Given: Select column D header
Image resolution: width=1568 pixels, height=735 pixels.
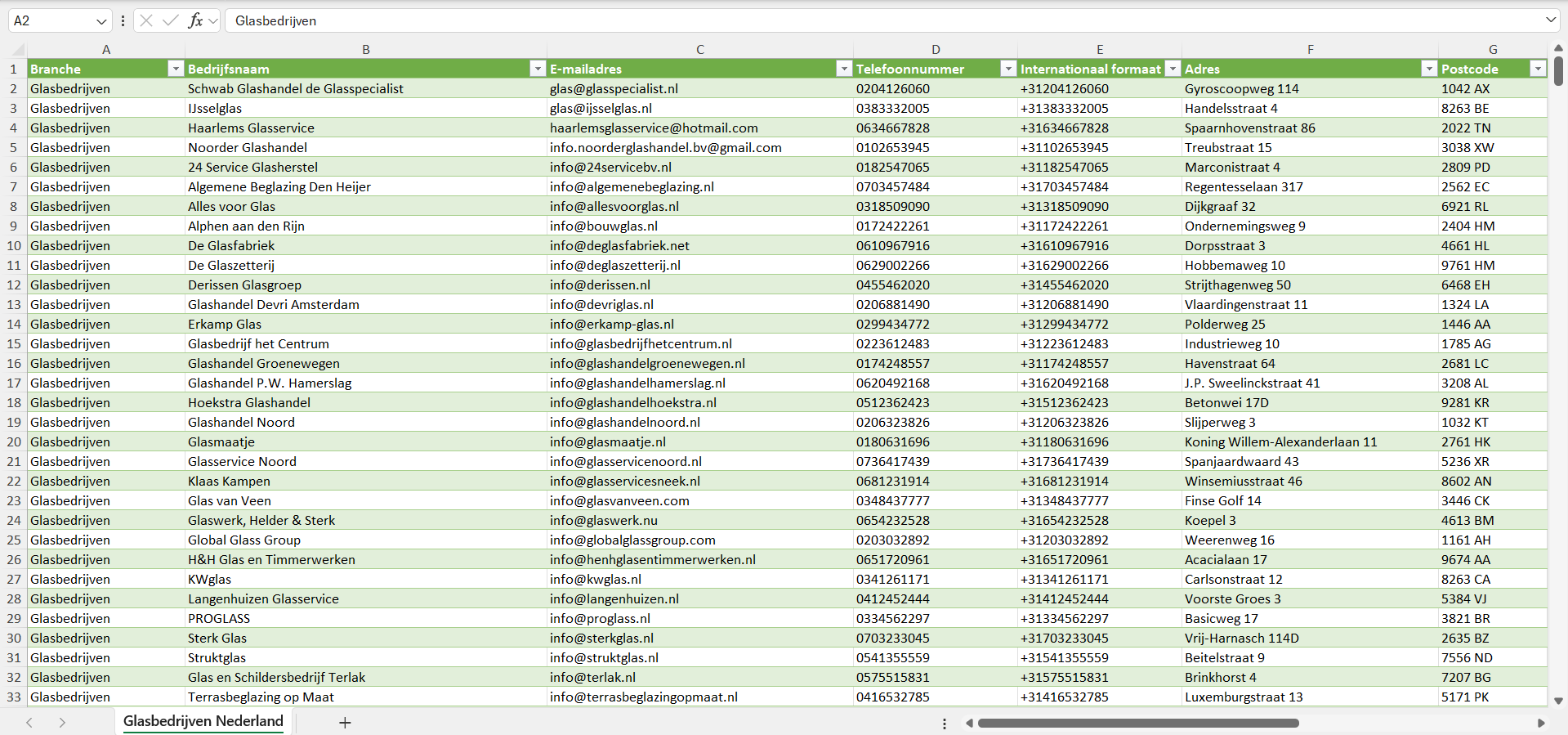Looking at the screenshot, I should (x=936, y=49).
